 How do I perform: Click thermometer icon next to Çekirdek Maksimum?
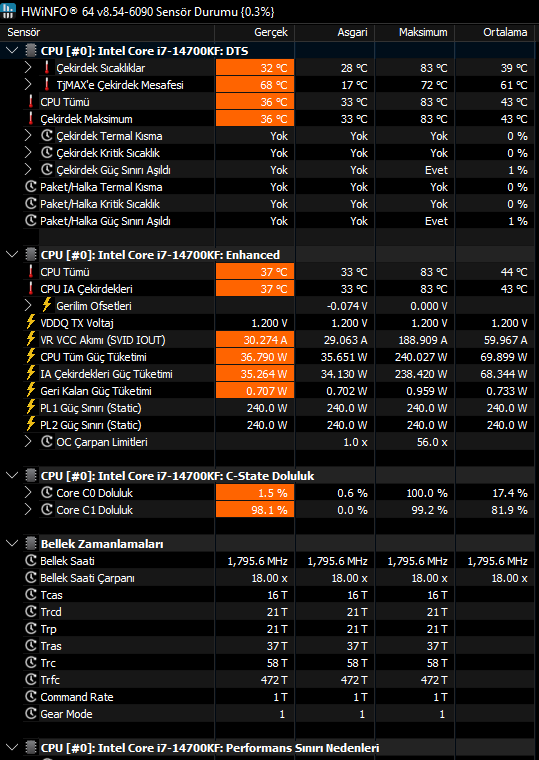click(31, 119)
